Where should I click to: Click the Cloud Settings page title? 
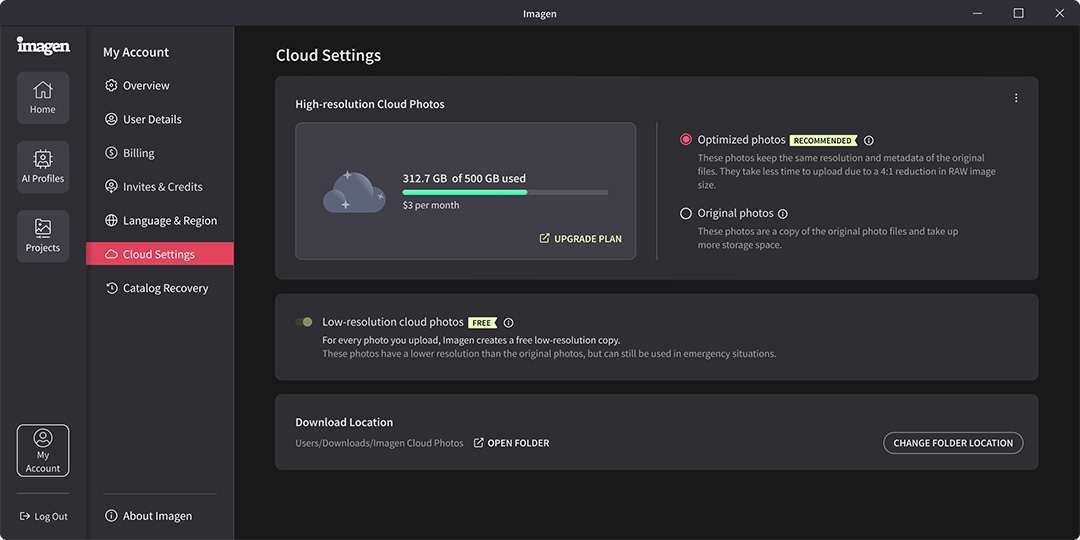329,56
